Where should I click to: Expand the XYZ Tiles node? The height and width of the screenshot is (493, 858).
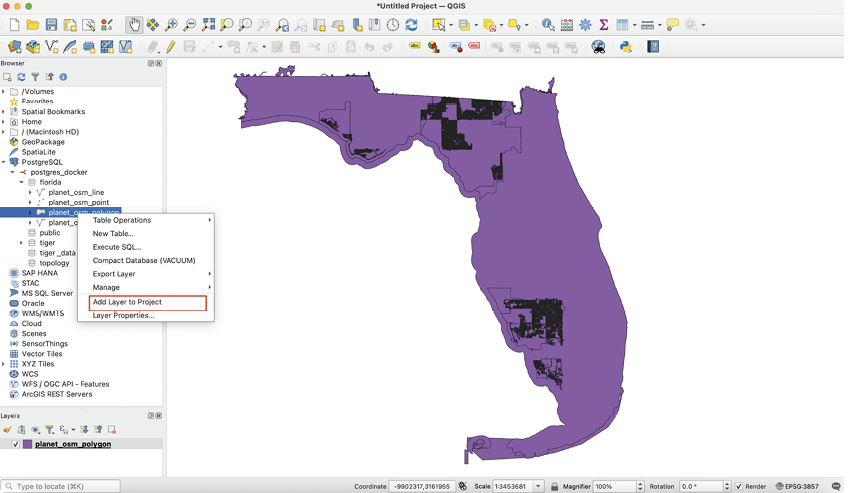pos(4,364)
